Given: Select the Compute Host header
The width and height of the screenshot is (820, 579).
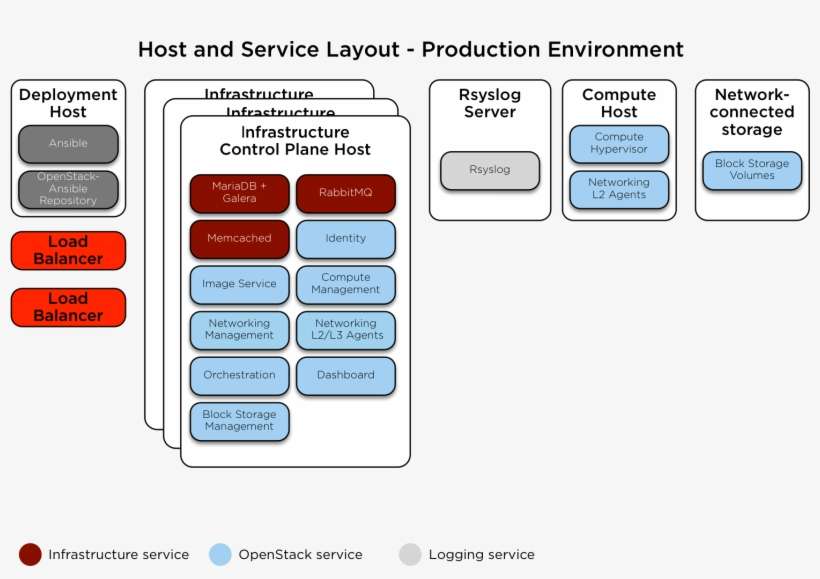Looking at the screenshot, I should point(618,103).
